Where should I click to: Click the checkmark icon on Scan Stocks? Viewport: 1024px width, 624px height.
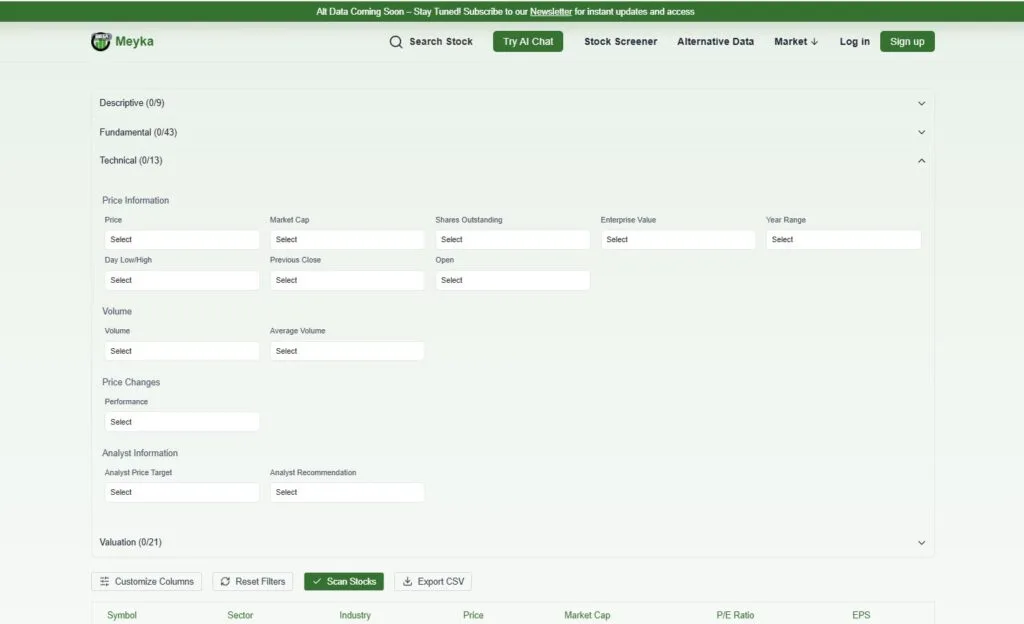pyautogui.click(x=317, y=581)
